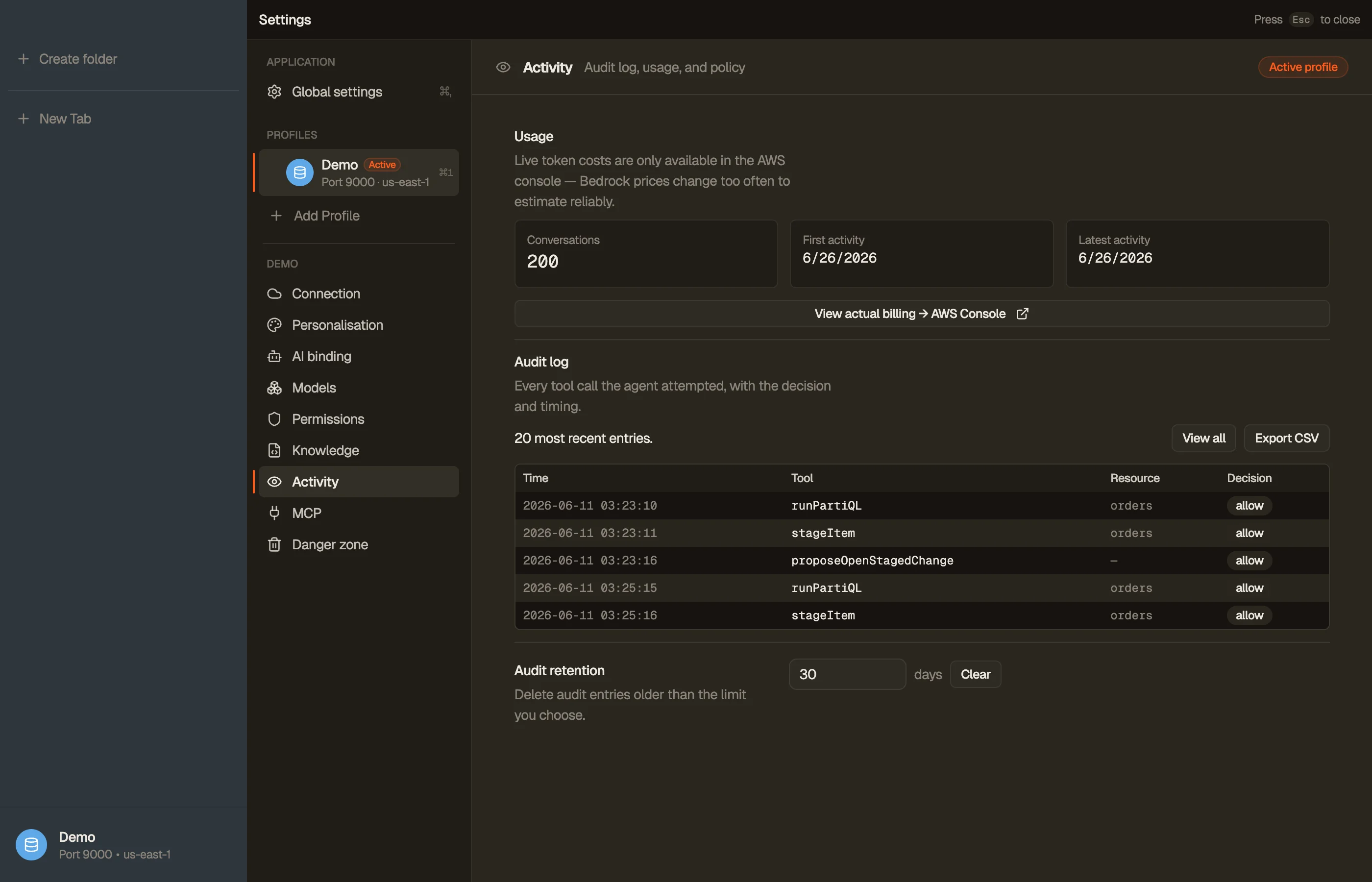Open Global settings
Screen dimensions: 1372x882
click(x=359, y=92)
